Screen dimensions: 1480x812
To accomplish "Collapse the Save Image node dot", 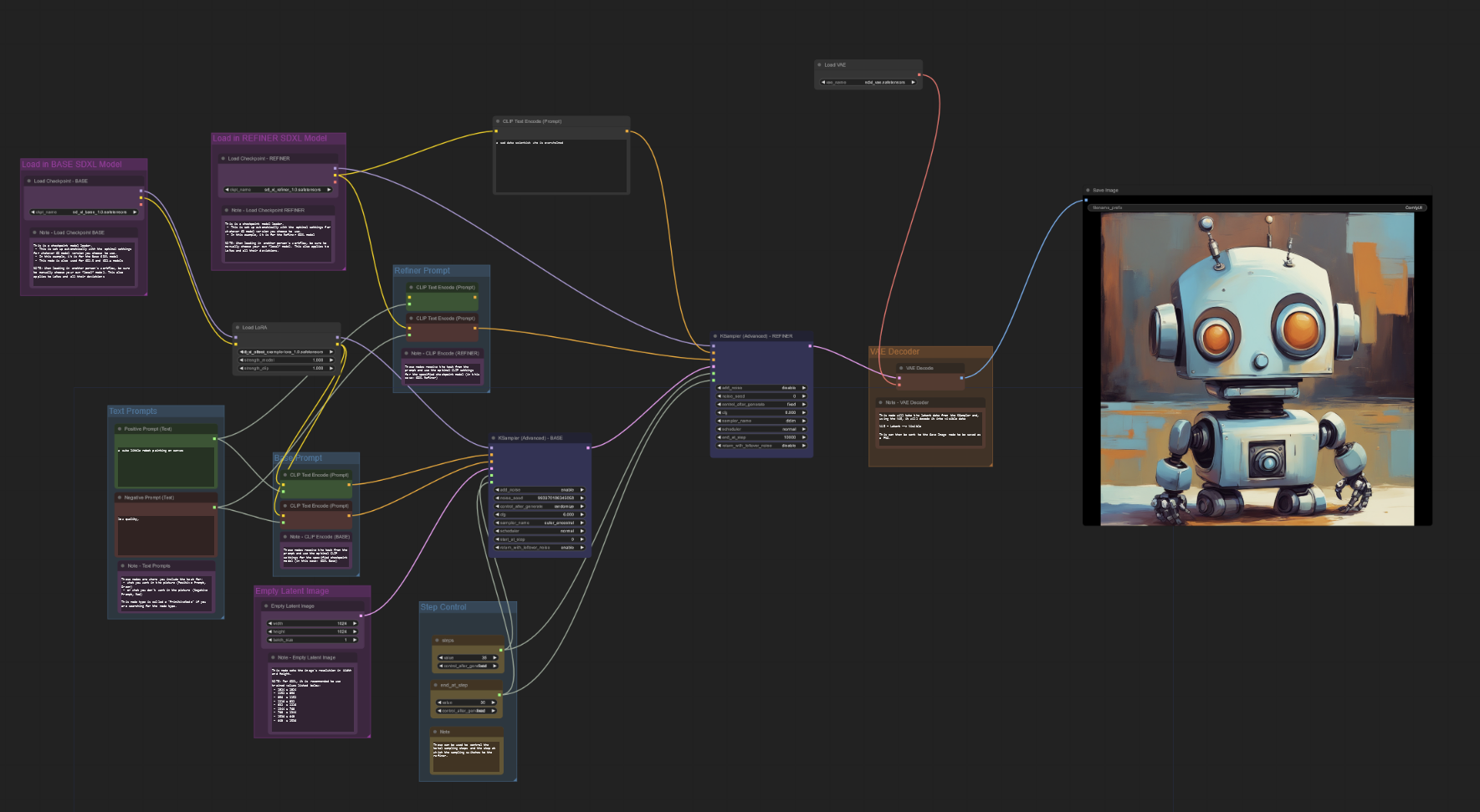I will point(1088,190).
